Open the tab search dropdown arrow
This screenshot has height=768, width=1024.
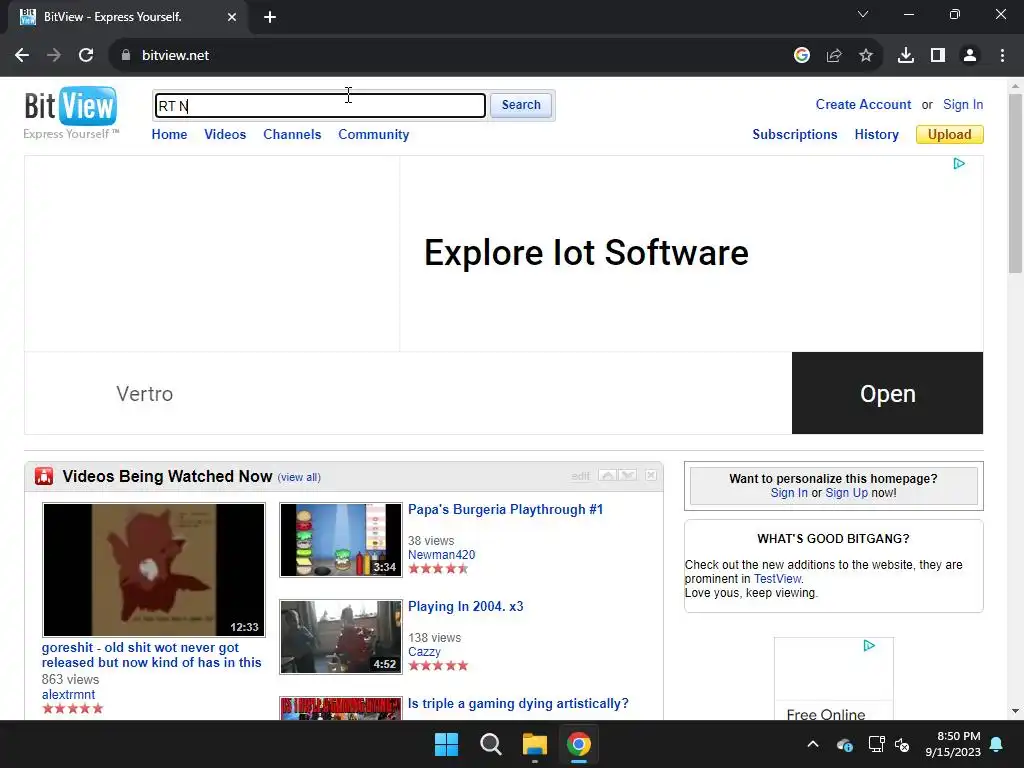[863, 14]
